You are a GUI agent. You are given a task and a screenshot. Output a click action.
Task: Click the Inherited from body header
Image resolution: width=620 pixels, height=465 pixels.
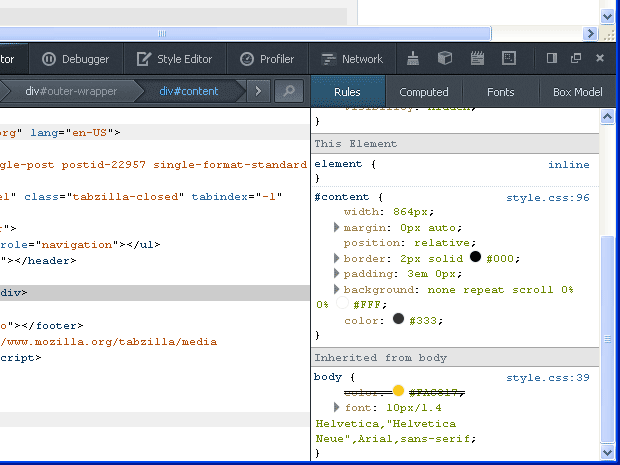pos(455,357)
